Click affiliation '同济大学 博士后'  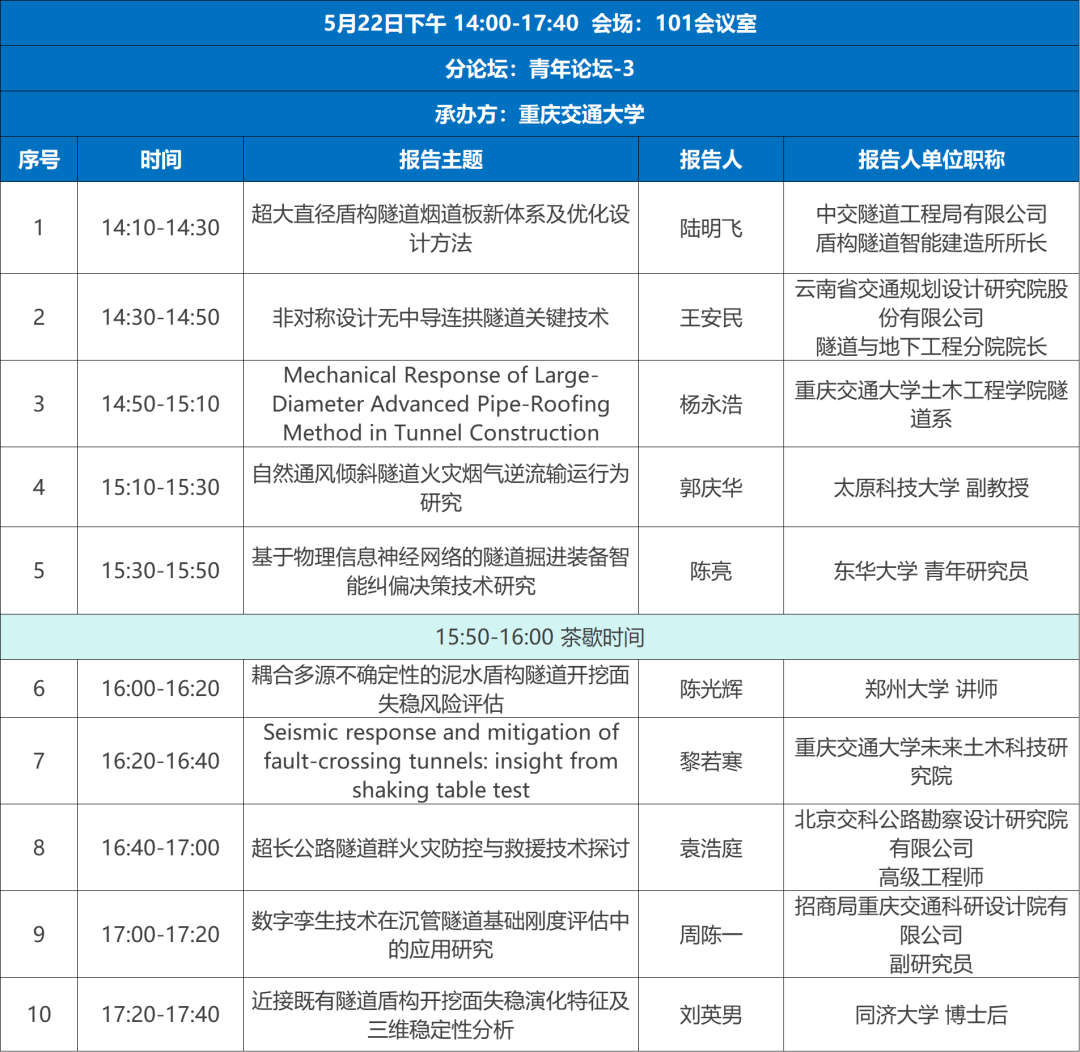click(931, 1015)
